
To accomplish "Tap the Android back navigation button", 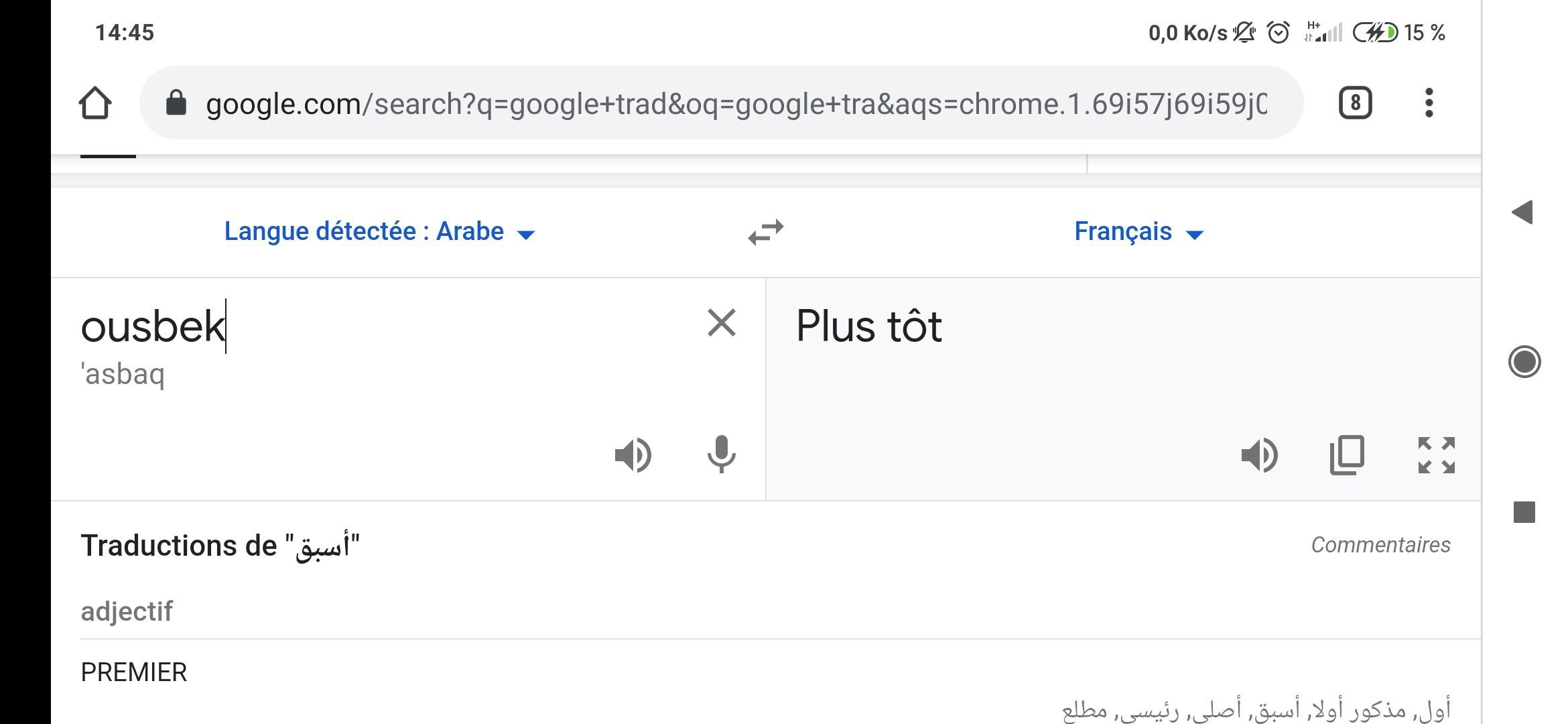I will 1522,212.
